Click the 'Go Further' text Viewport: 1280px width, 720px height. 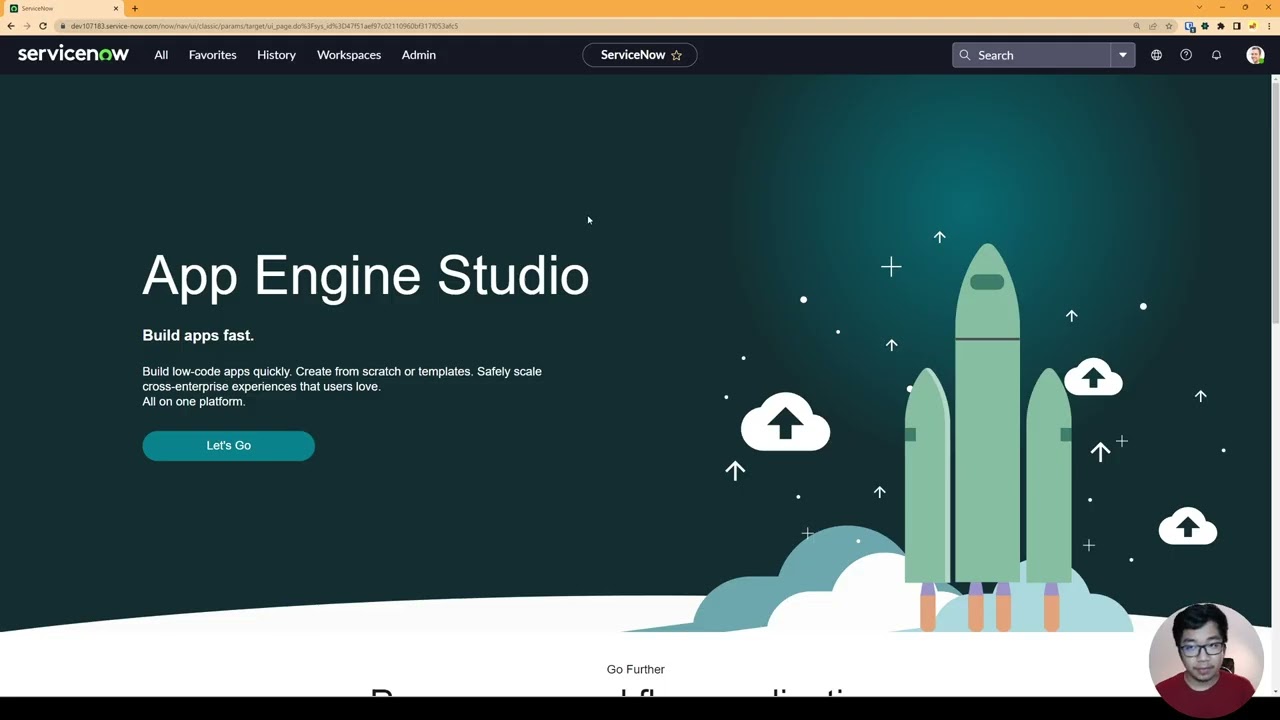point(635,669)
